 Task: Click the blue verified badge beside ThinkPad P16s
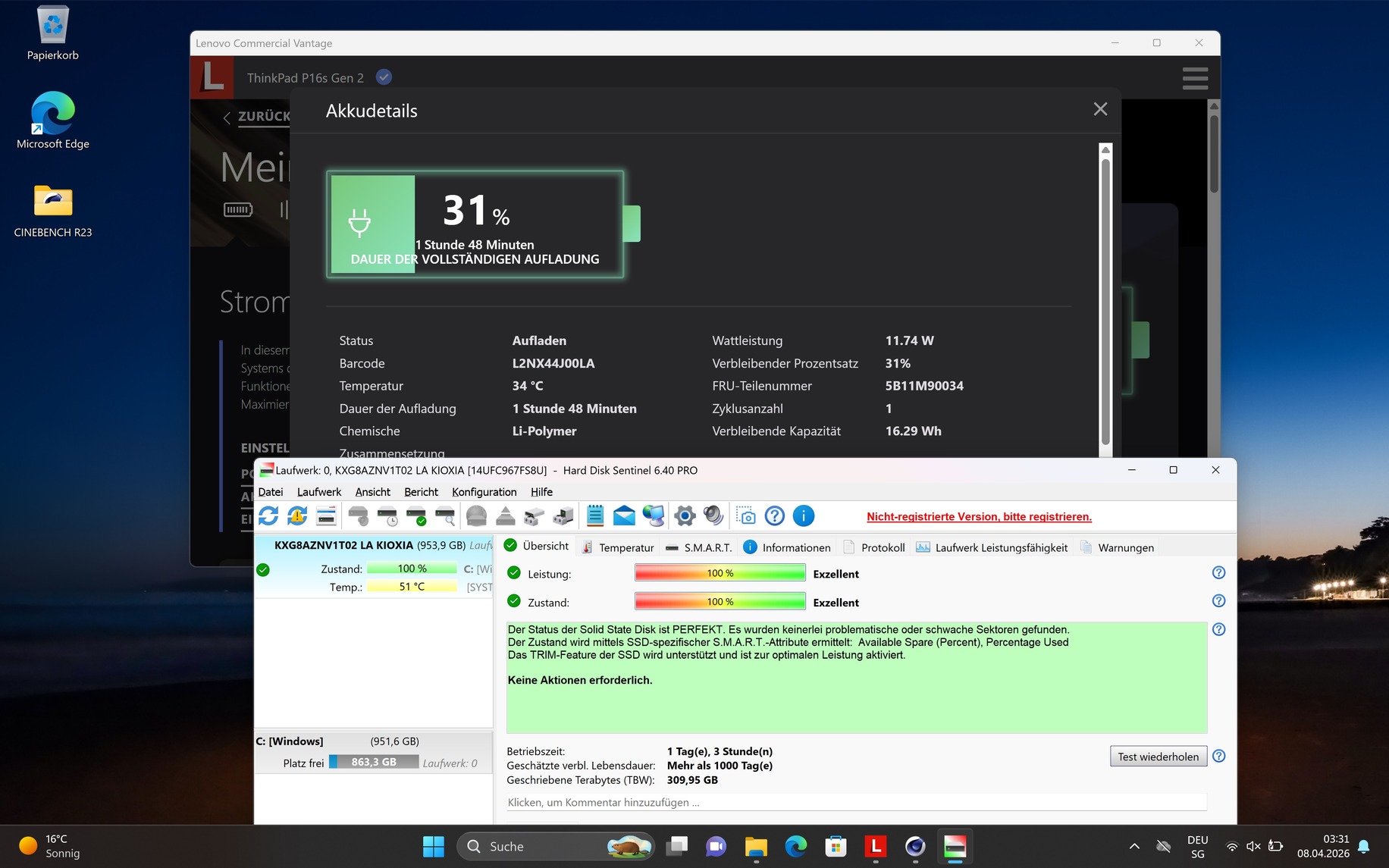pos(384,77)
